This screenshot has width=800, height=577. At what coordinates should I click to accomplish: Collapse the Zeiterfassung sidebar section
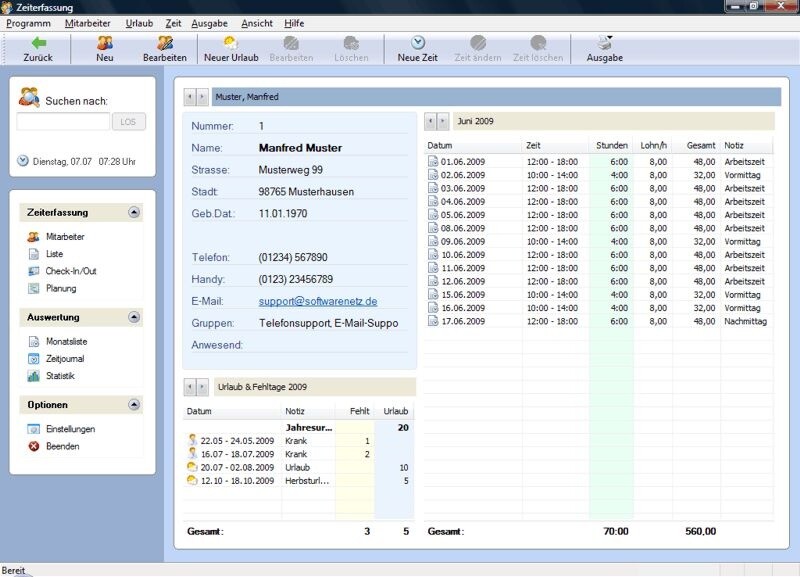coord(134,212)
